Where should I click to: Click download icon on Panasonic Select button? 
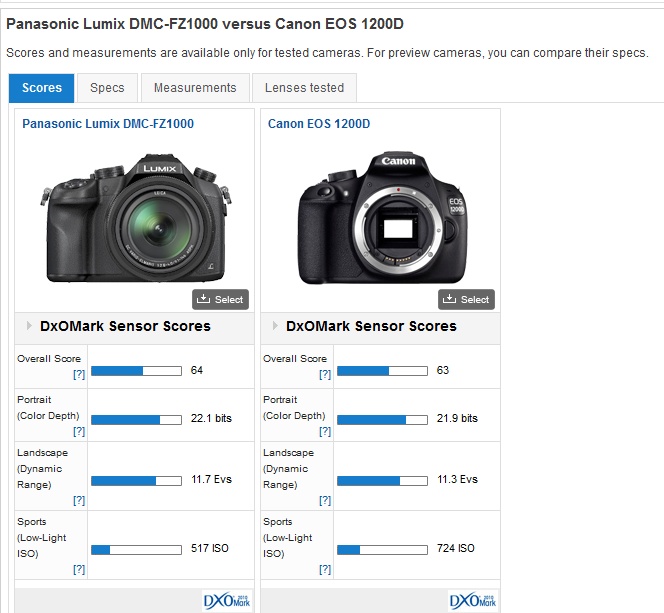[203, 298]
